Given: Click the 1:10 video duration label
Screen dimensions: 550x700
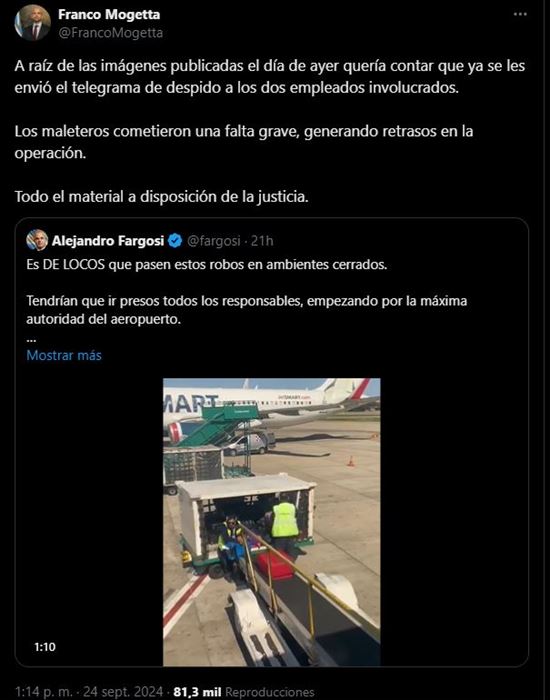Looking at the screenshot, I should (45, 647).
